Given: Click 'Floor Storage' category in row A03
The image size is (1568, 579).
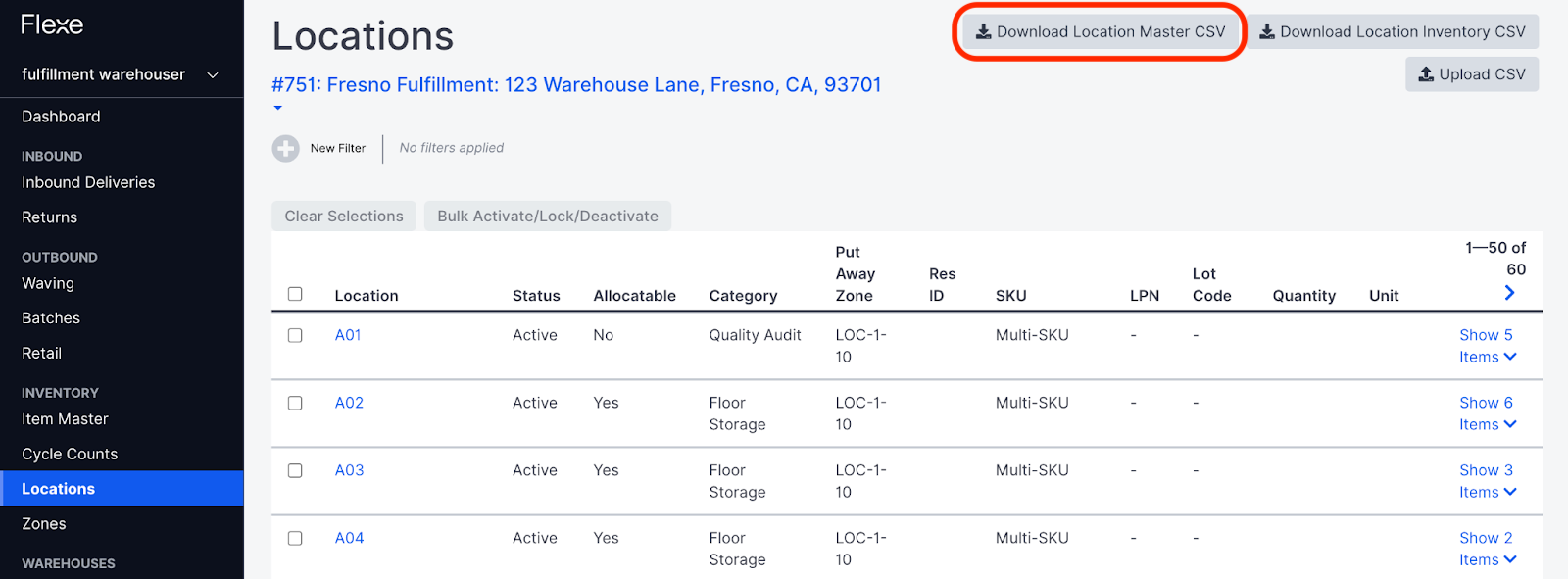Looking at the screenshot, I should [x=737, y=481].
